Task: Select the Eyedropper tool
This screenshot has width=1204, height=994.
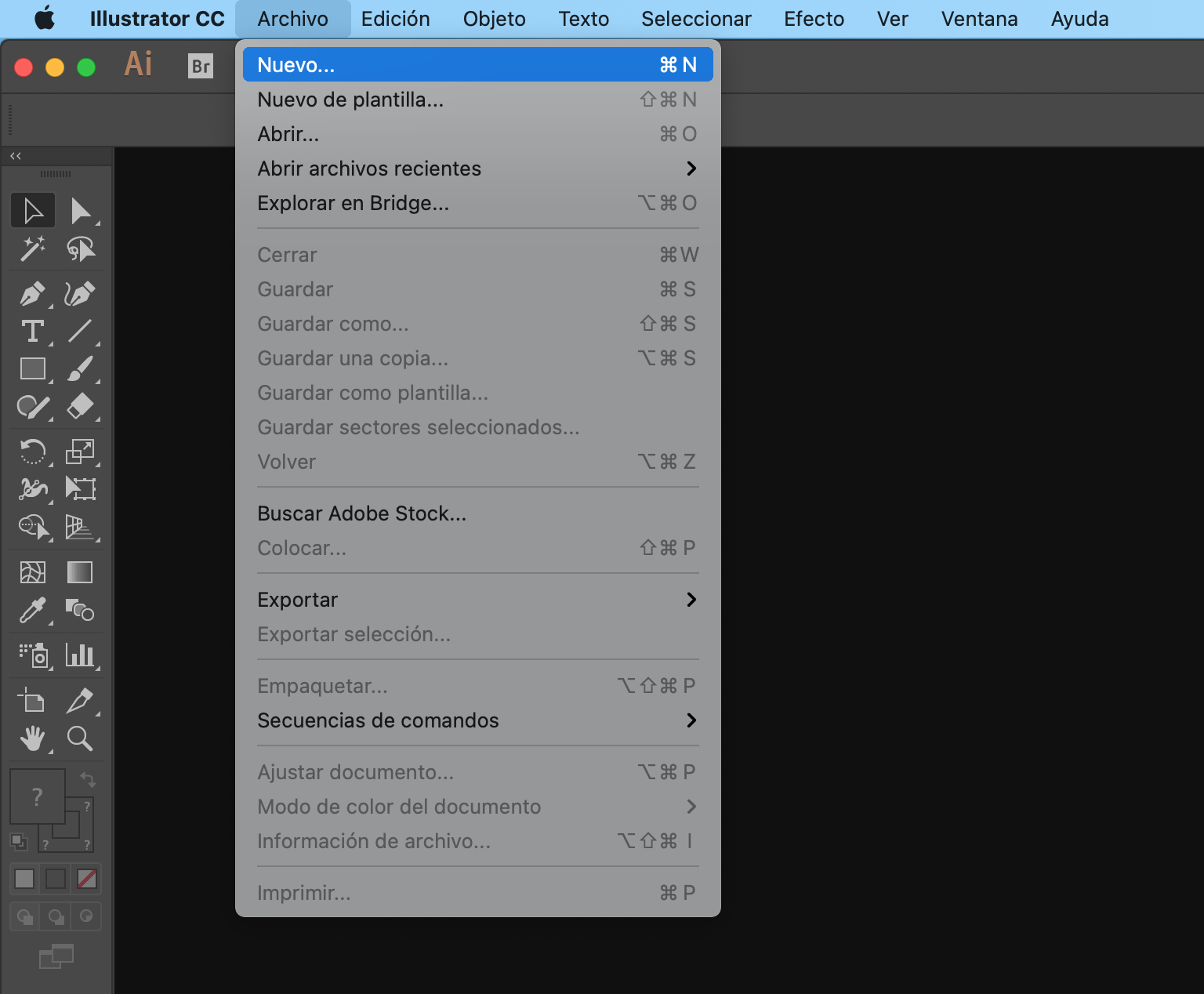Action: point(33,610)
